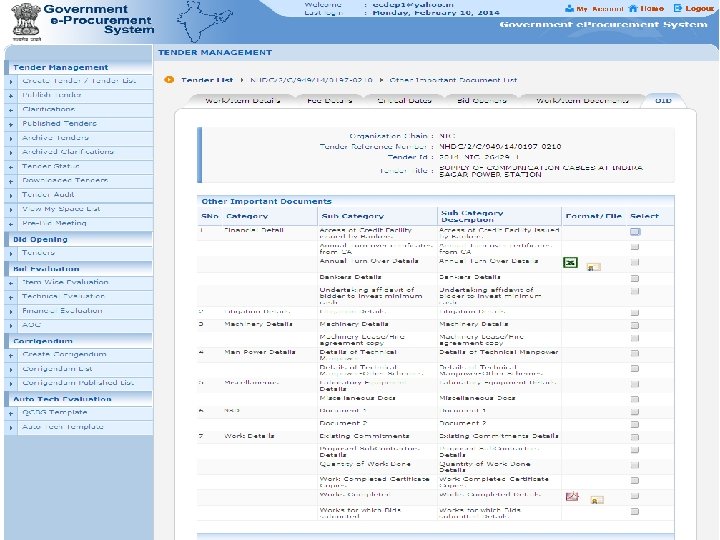Open the Bid Openers tab

coord(482,101)
